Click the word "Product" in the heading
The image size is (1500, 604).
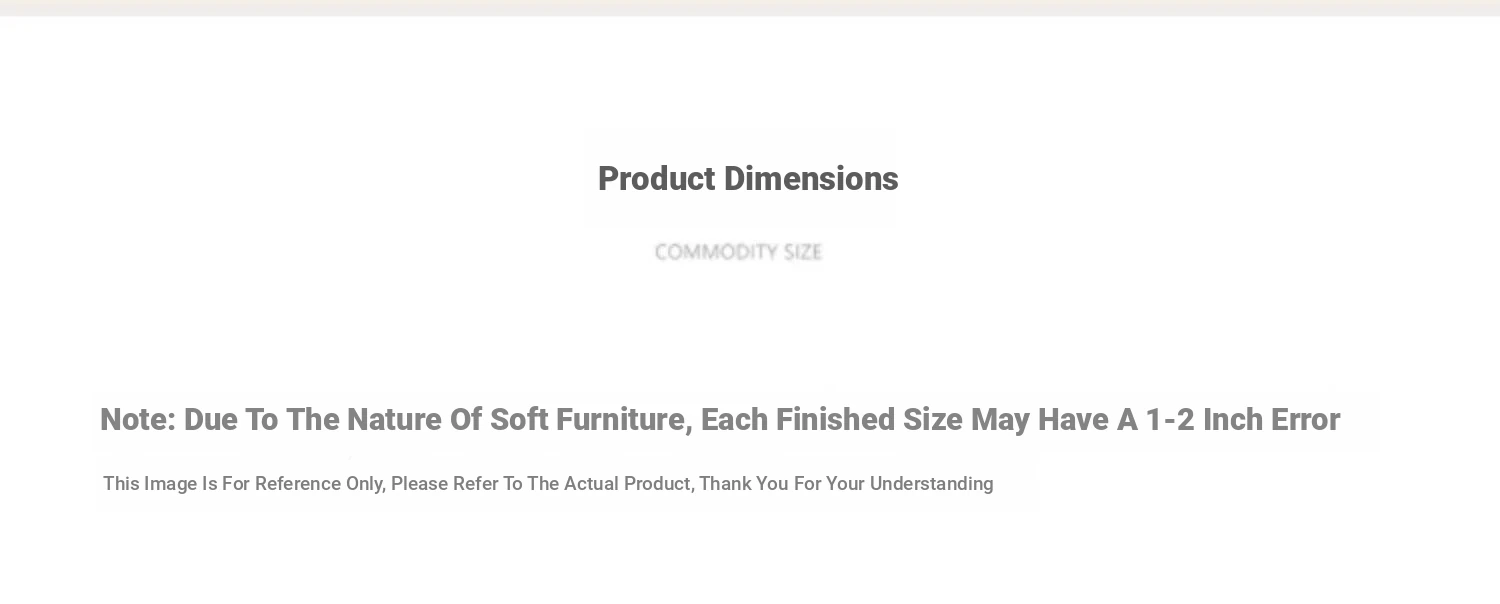tap(656, 179)
